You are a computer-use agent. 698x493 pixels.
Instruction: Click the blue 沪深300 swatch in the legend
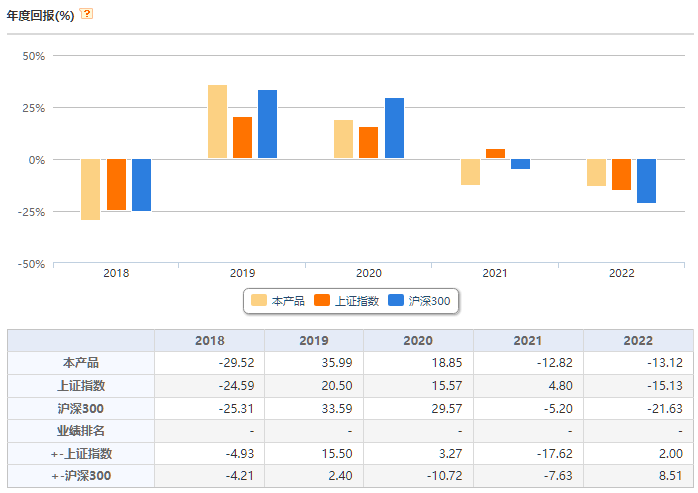coord(395,301)
